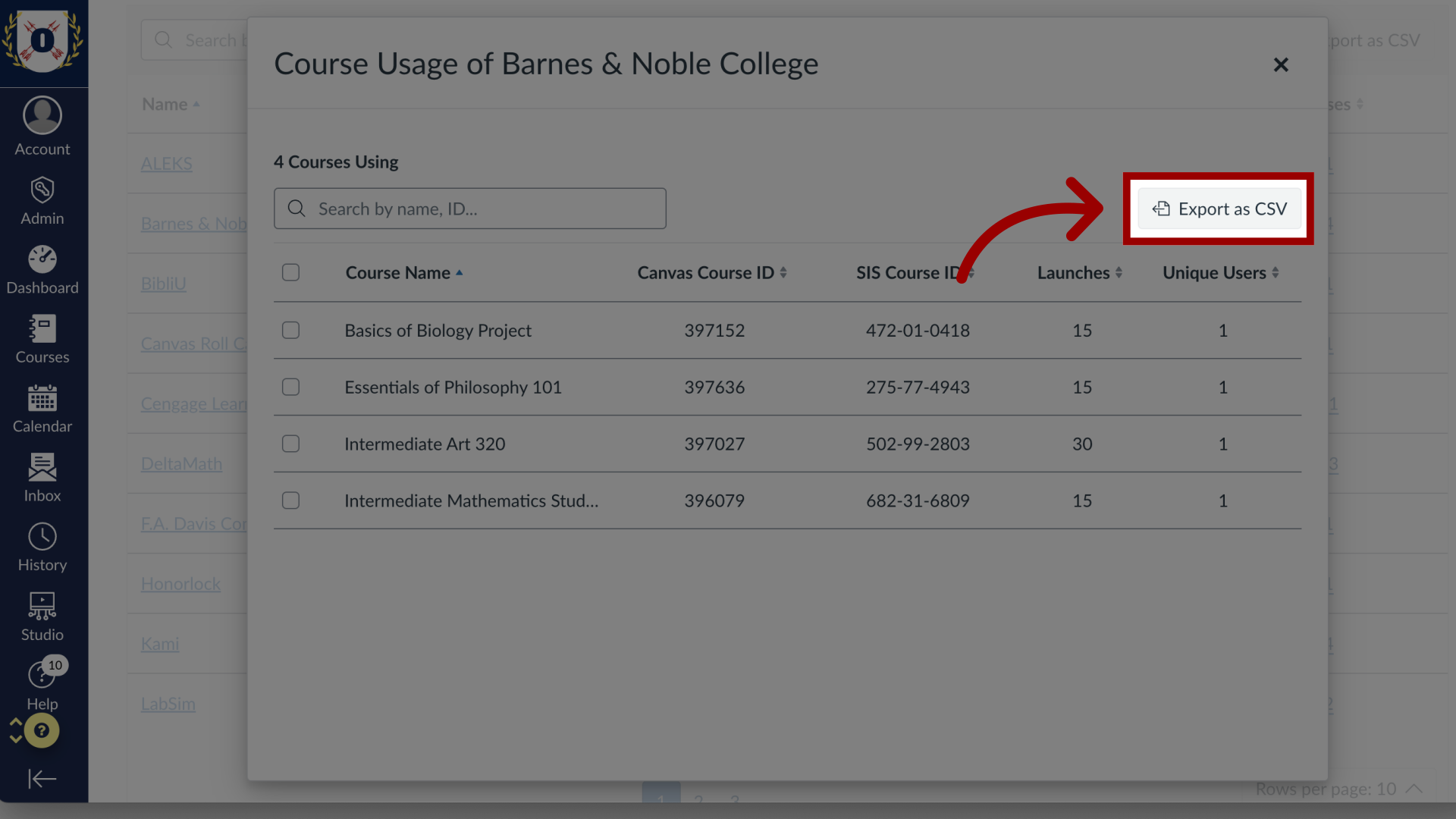Open LabSim link in background list

click(168, 704)
